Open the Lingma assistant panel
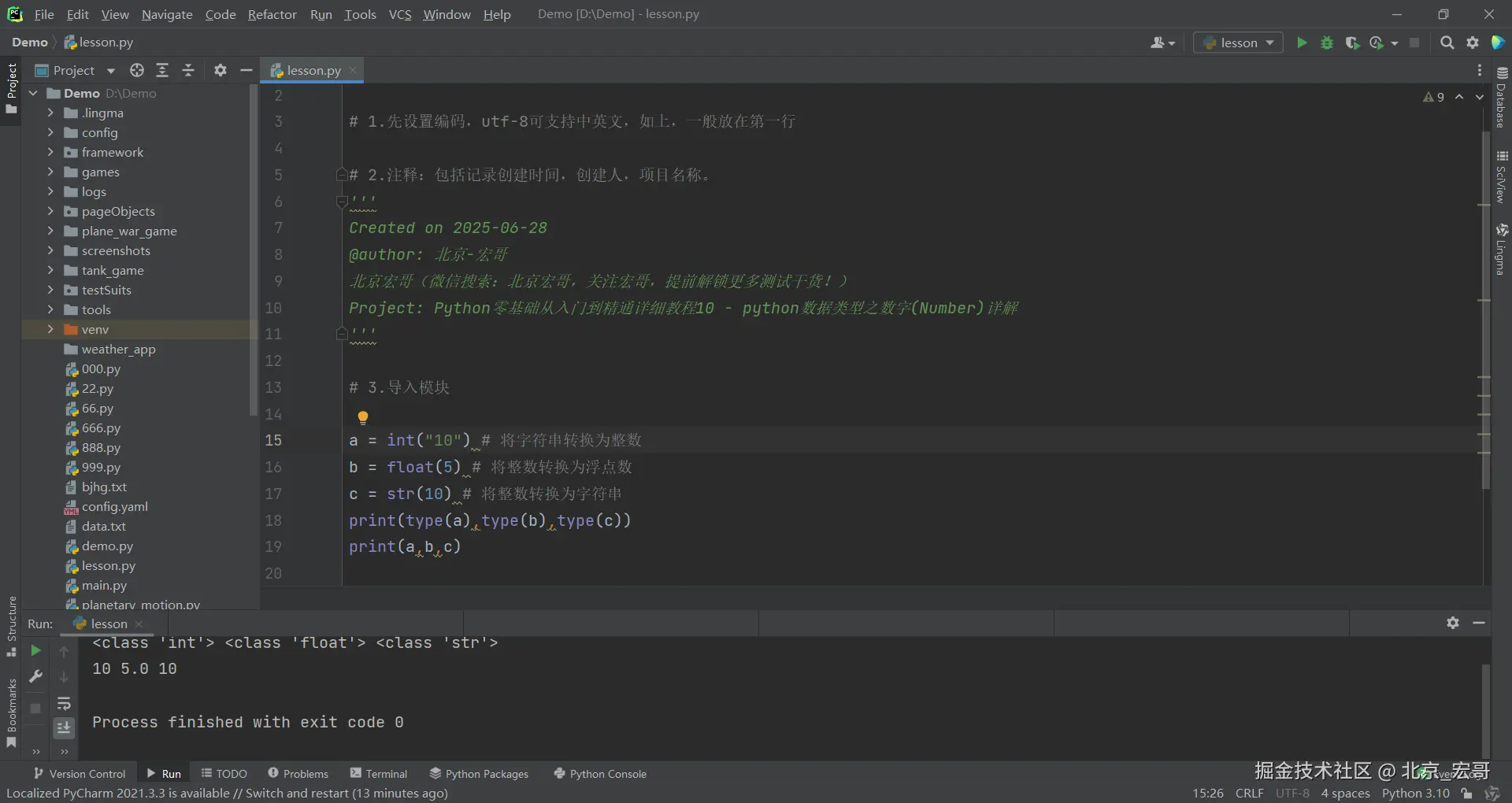1512x803 pixels. click(1502, 249)
